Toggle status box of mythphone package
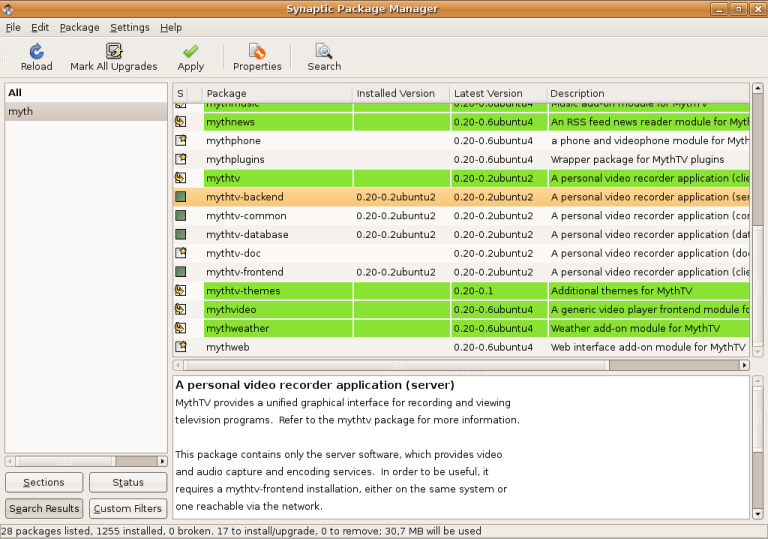 tap(181, 140)
